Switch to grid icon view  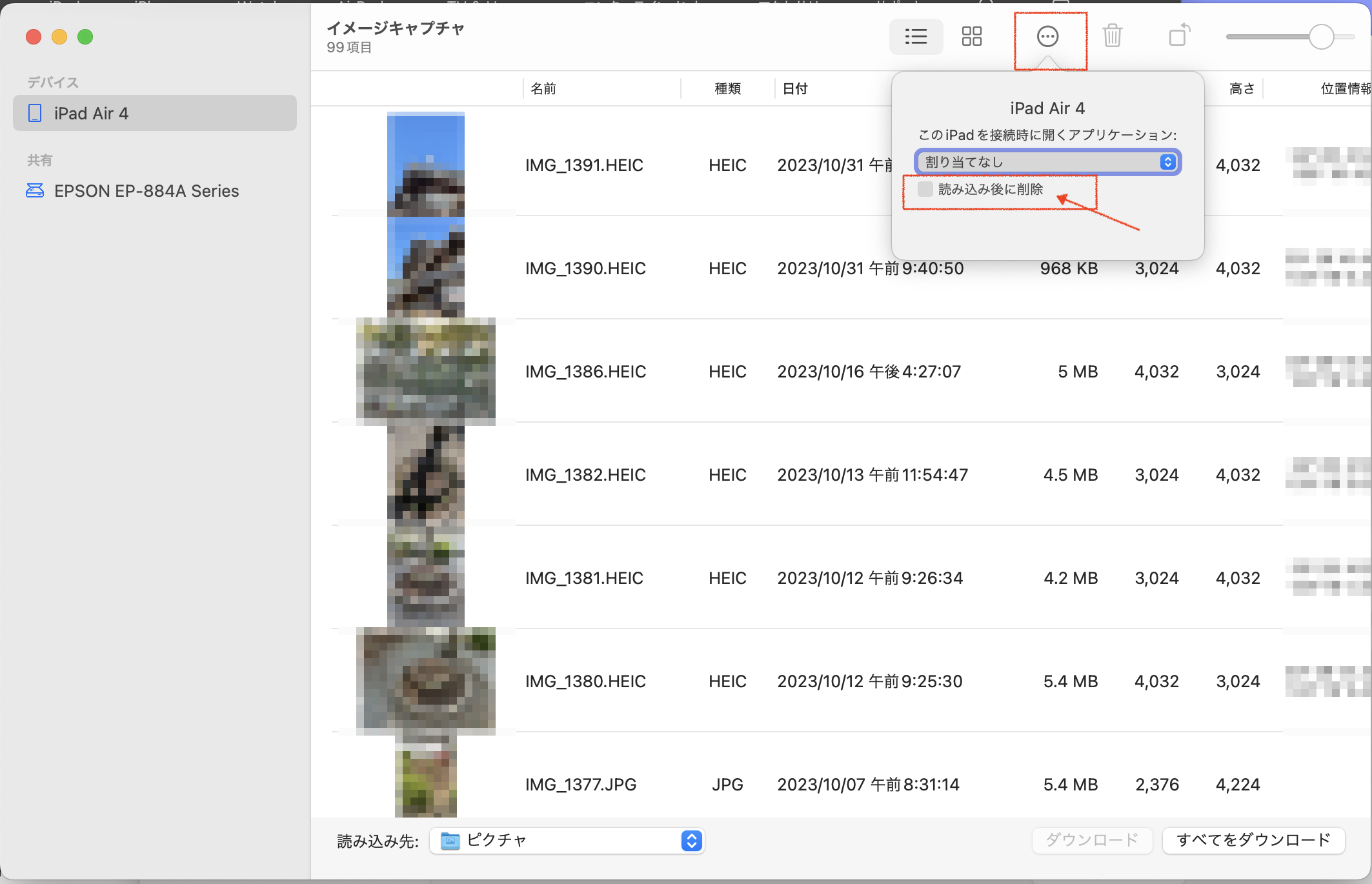click(971, 37)
